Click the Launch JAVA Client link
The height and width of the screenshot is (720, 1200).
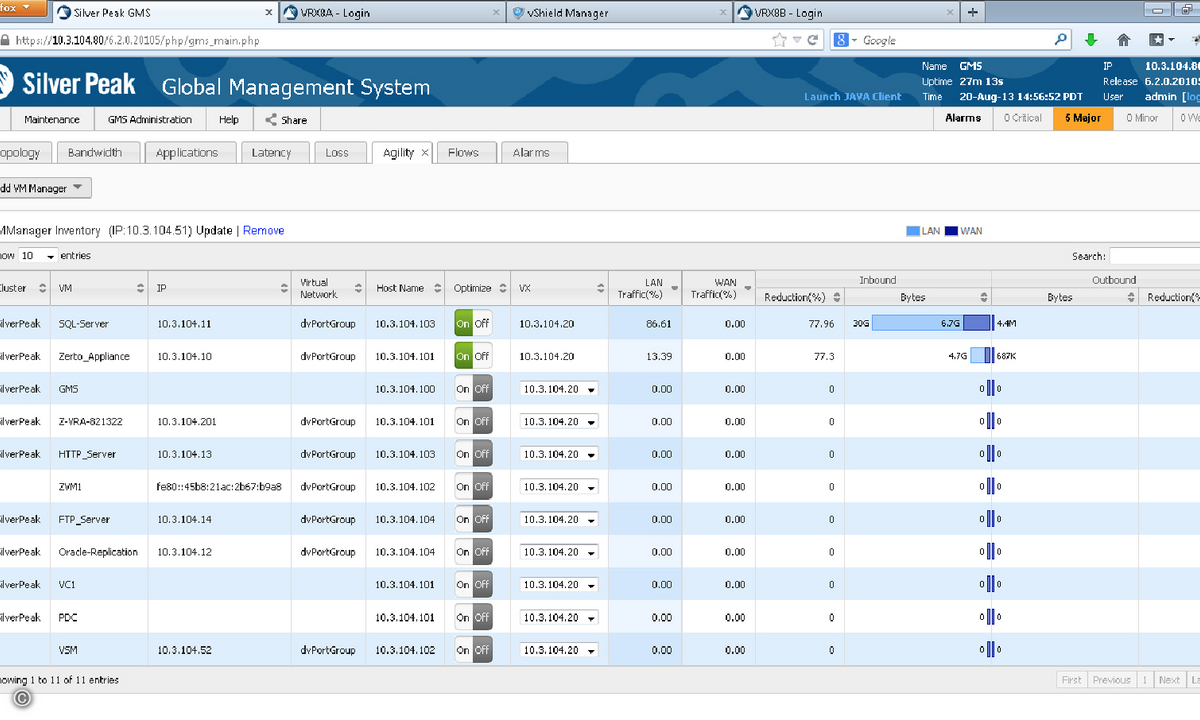853,97
